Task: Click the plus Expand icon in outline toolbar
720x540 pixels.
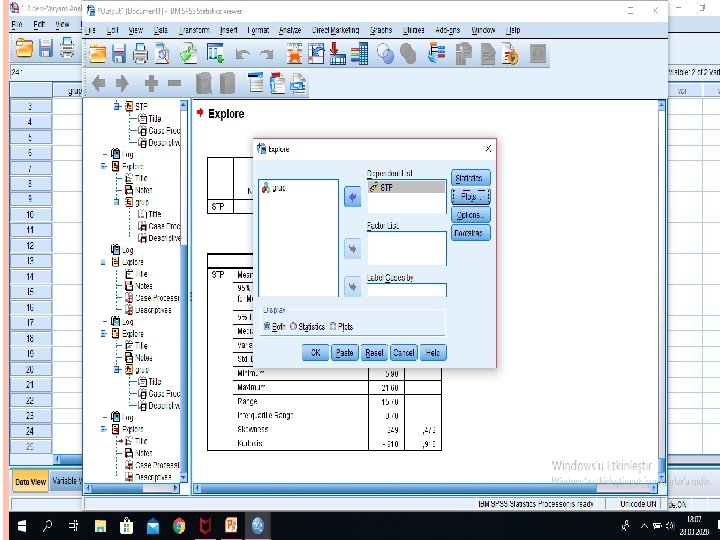Action: (x=151, y=83)
